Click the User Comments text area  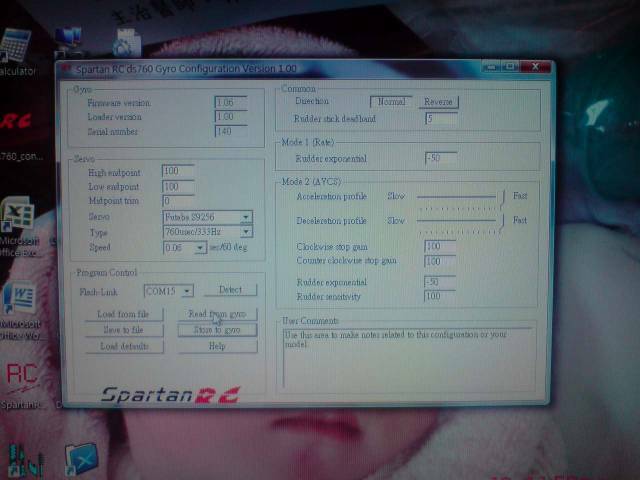[409, 358]
